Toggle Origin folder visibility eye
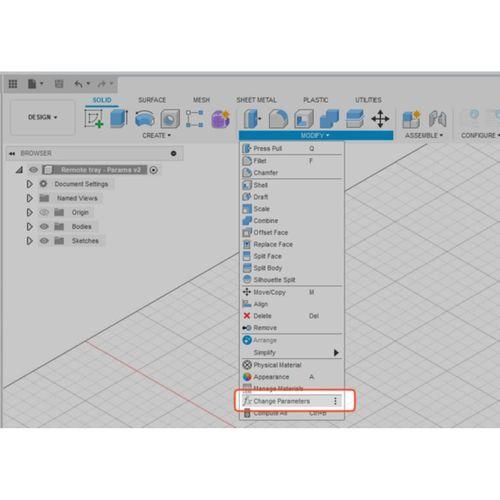The height and width of the screenshot is (500, 500). click(44, 212)
